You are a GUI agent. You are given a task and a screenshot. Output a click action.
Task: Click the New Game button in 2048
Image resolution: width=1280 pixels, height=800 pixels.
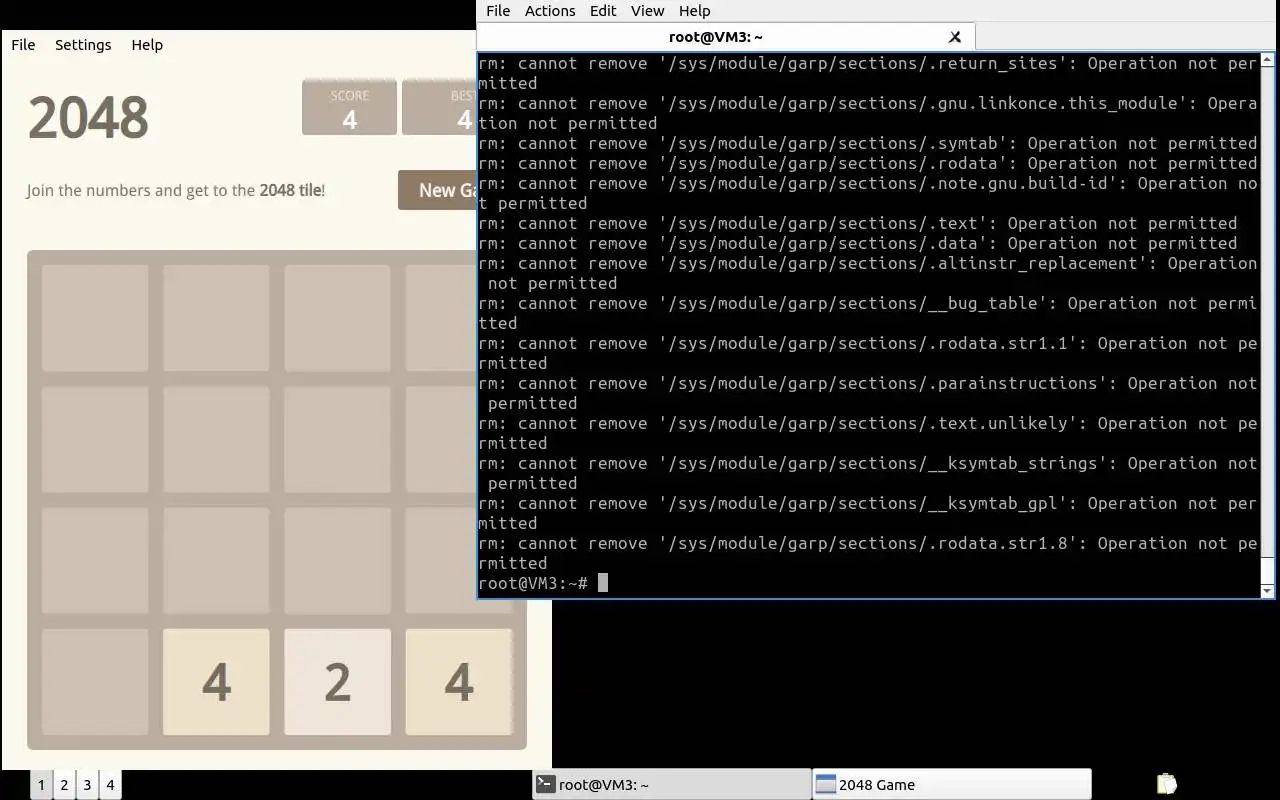click(438, 190)
